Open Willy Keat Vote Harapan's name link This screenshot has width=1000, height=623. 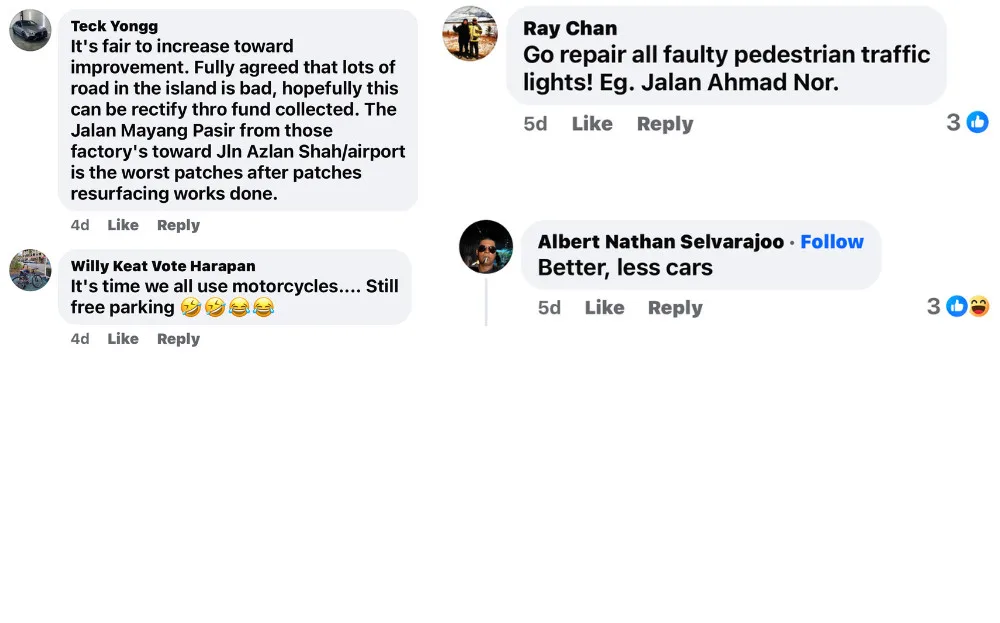click(x=163, y=266)
